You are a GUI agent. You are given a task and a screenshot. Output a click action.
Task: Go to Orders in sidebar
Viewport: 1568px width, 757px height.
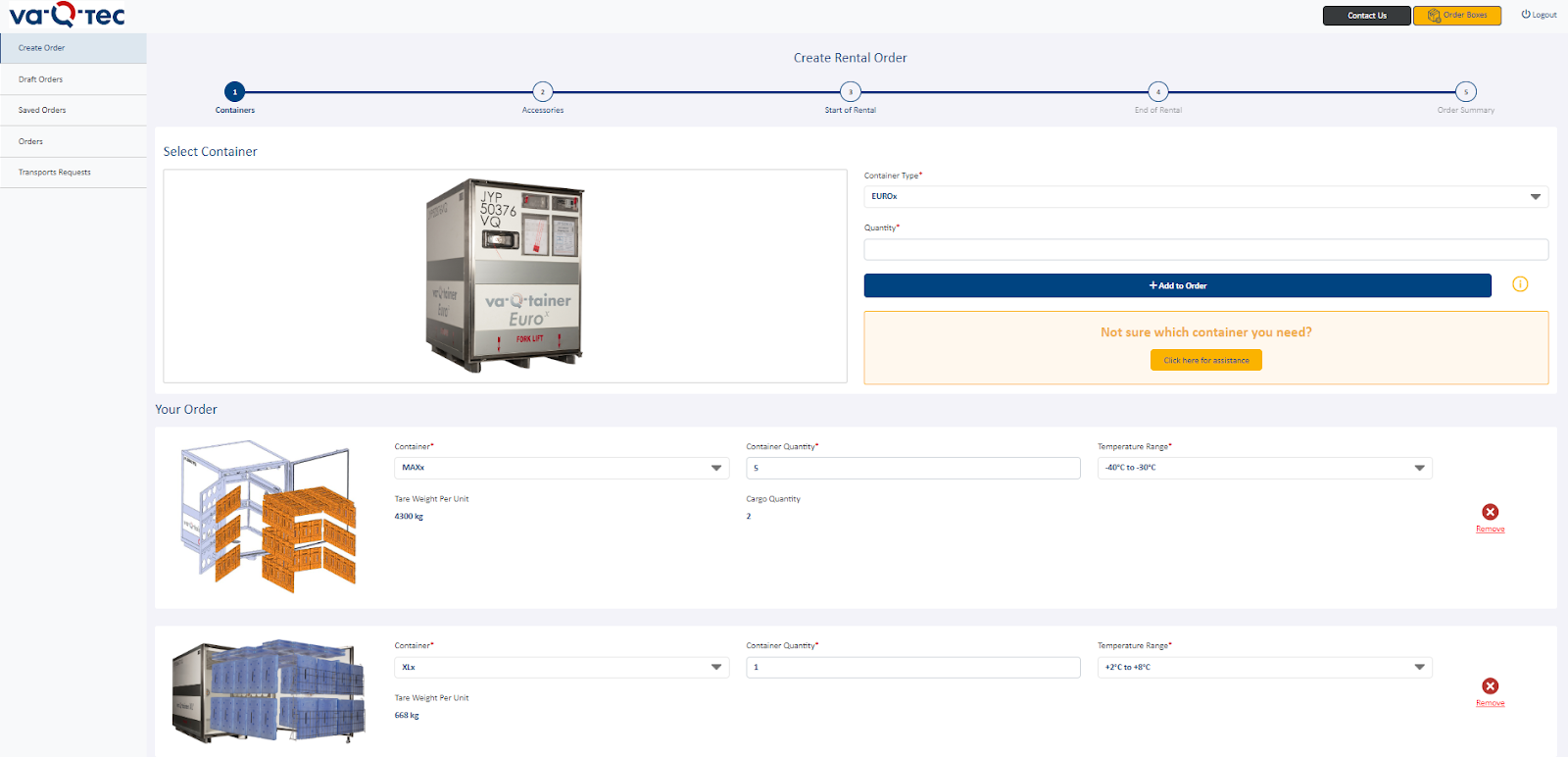(73, 141)
